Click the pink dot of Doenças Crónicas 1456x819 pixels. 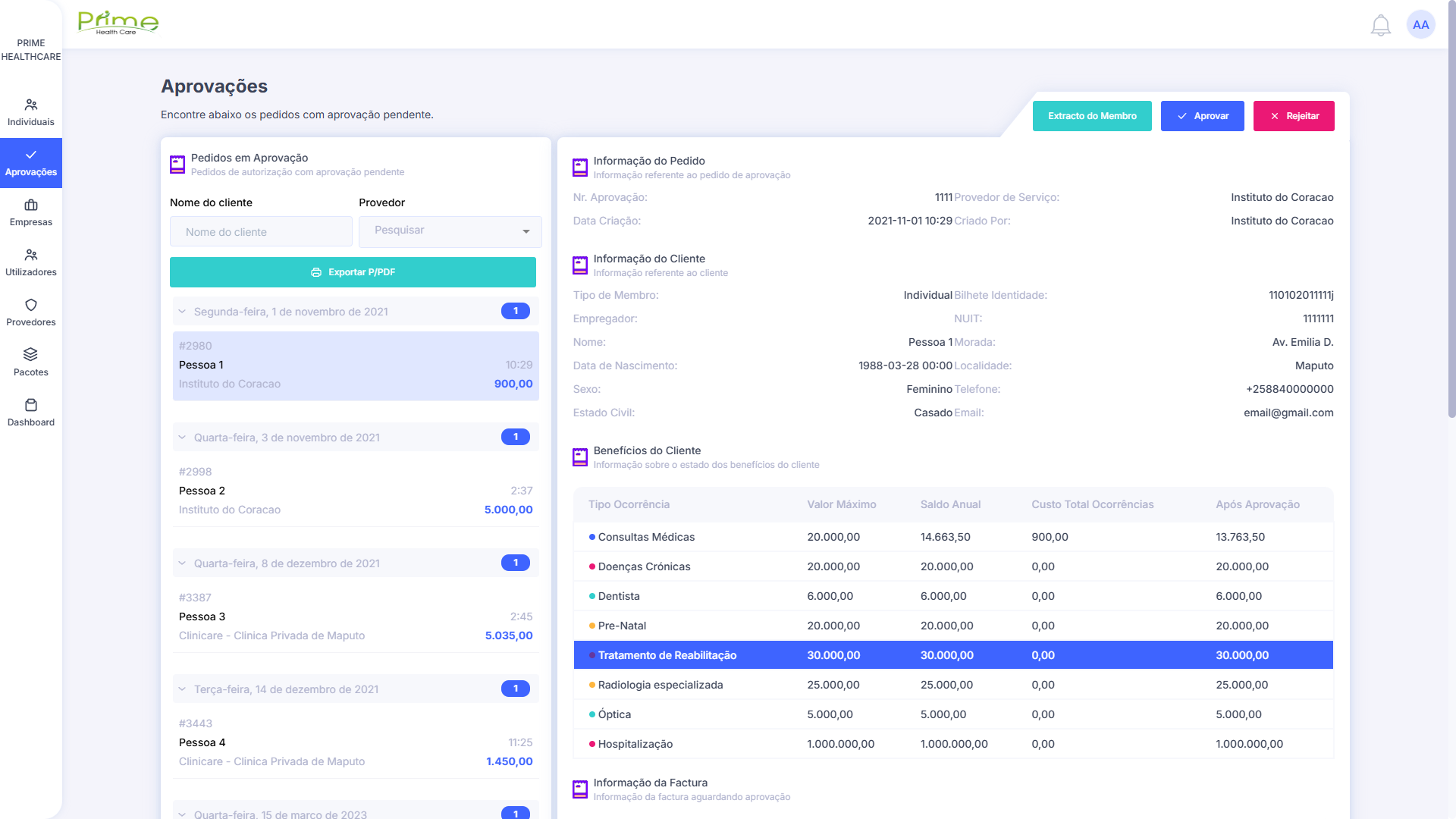click(592, 566)
